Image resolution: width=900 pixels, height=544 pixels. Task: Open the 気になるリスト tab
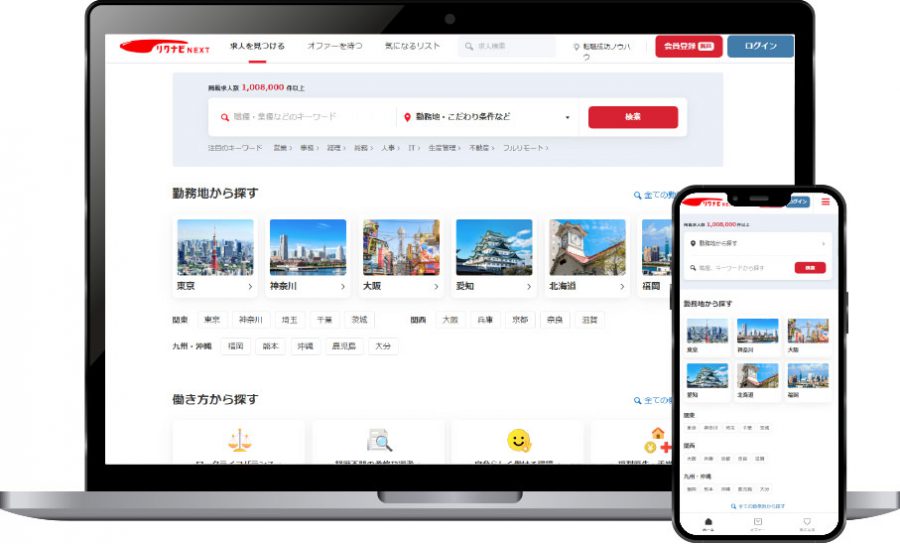click(x=413, y=46)
